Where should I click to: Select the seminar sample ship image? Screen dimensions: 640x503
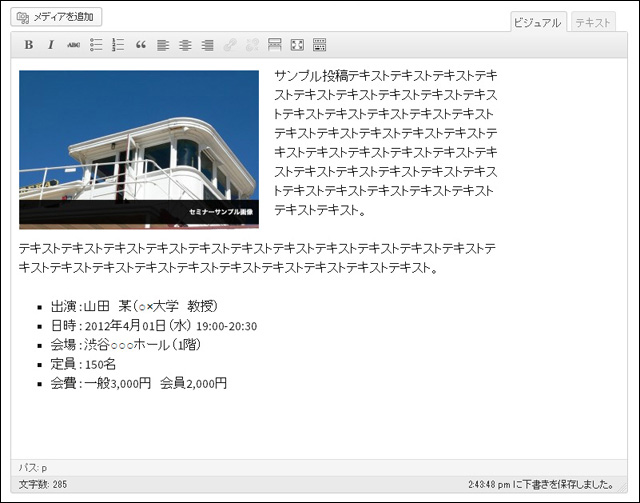click(139, 149)
